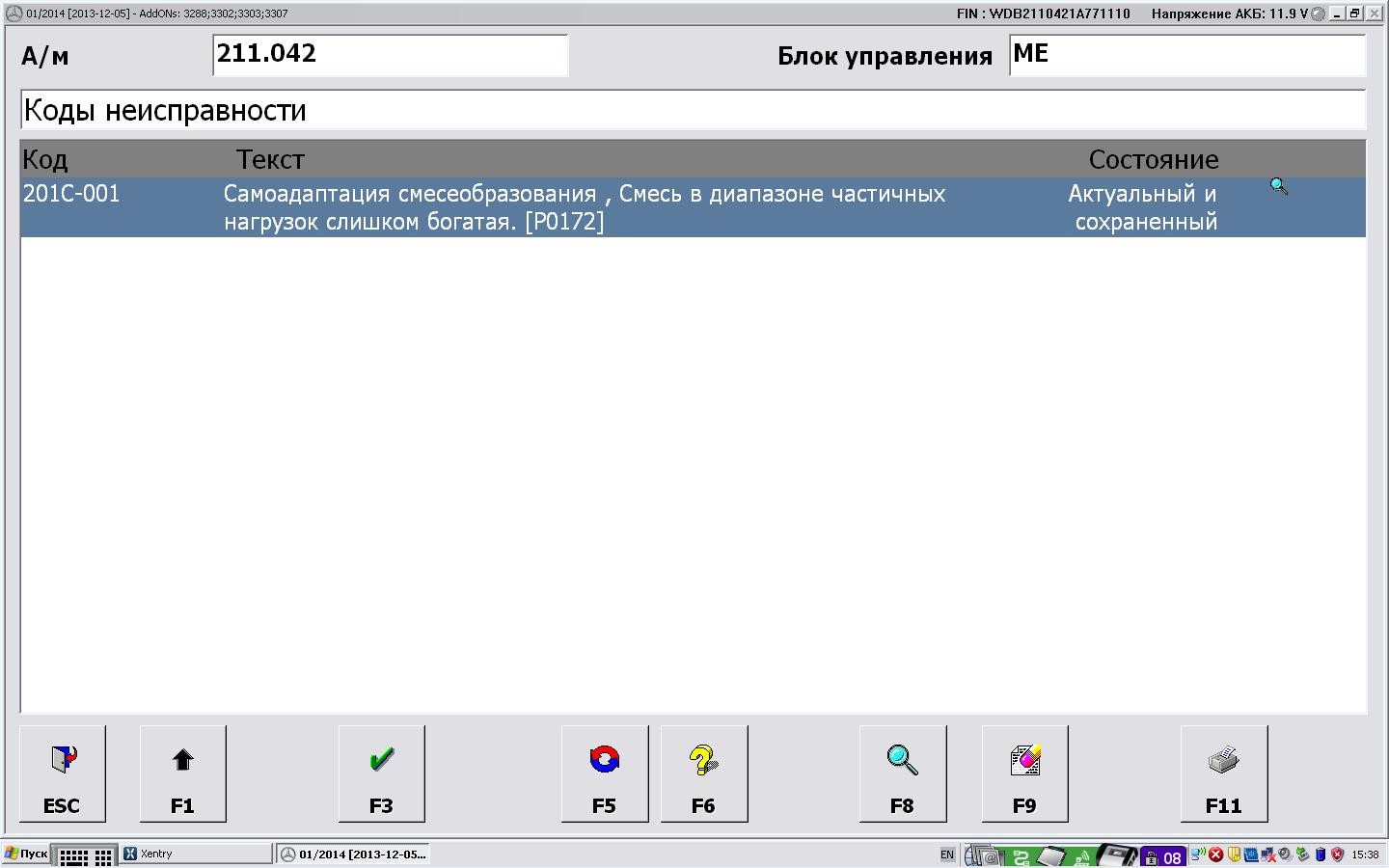The width and height of the screenshot is (1389, 868).
Task: Click the red X error tray icon
Action: (1216, 854)
